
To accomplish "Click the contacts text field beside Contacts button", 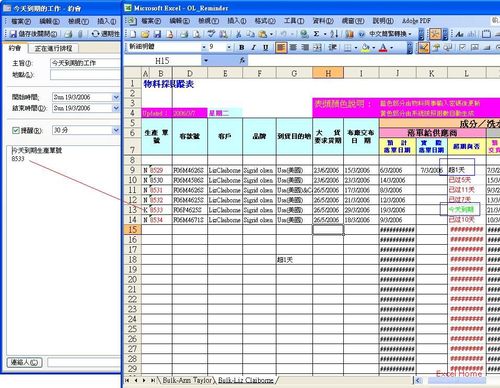I will pyautogui.click(x=84, y=362).
